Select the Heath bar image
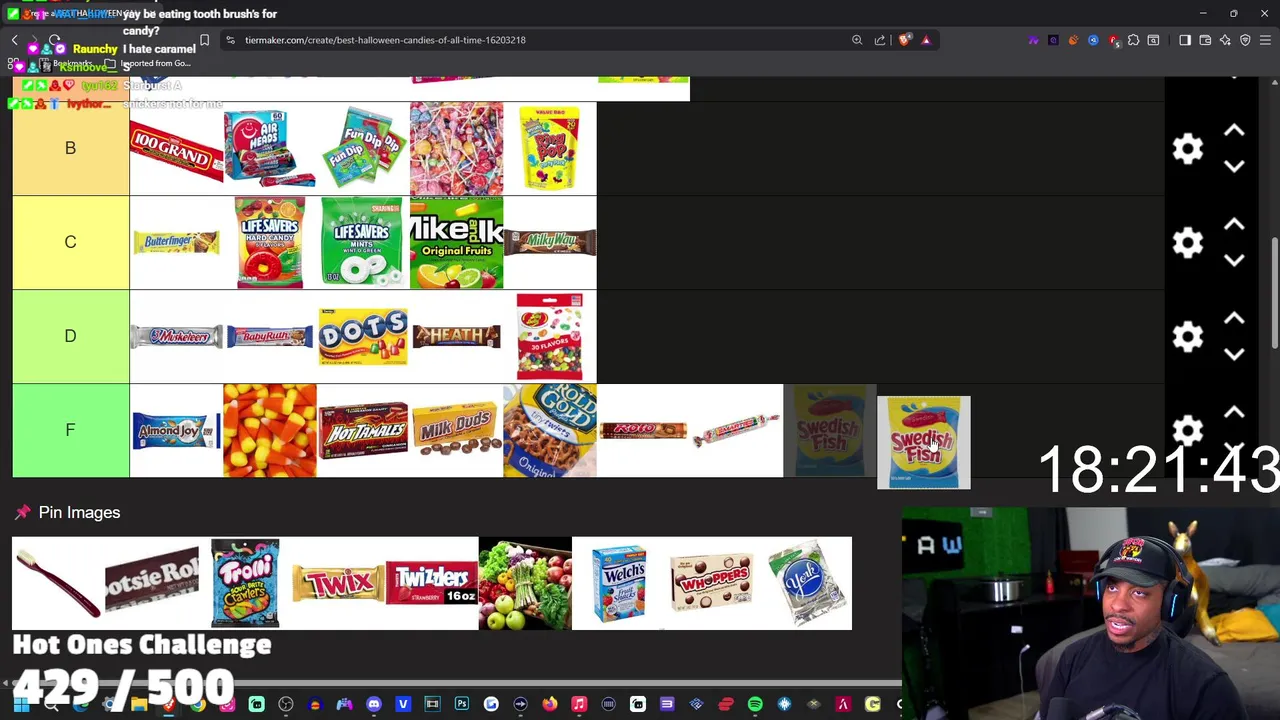The width and height of the screenshot is (1280, 720). pos(456,336)
